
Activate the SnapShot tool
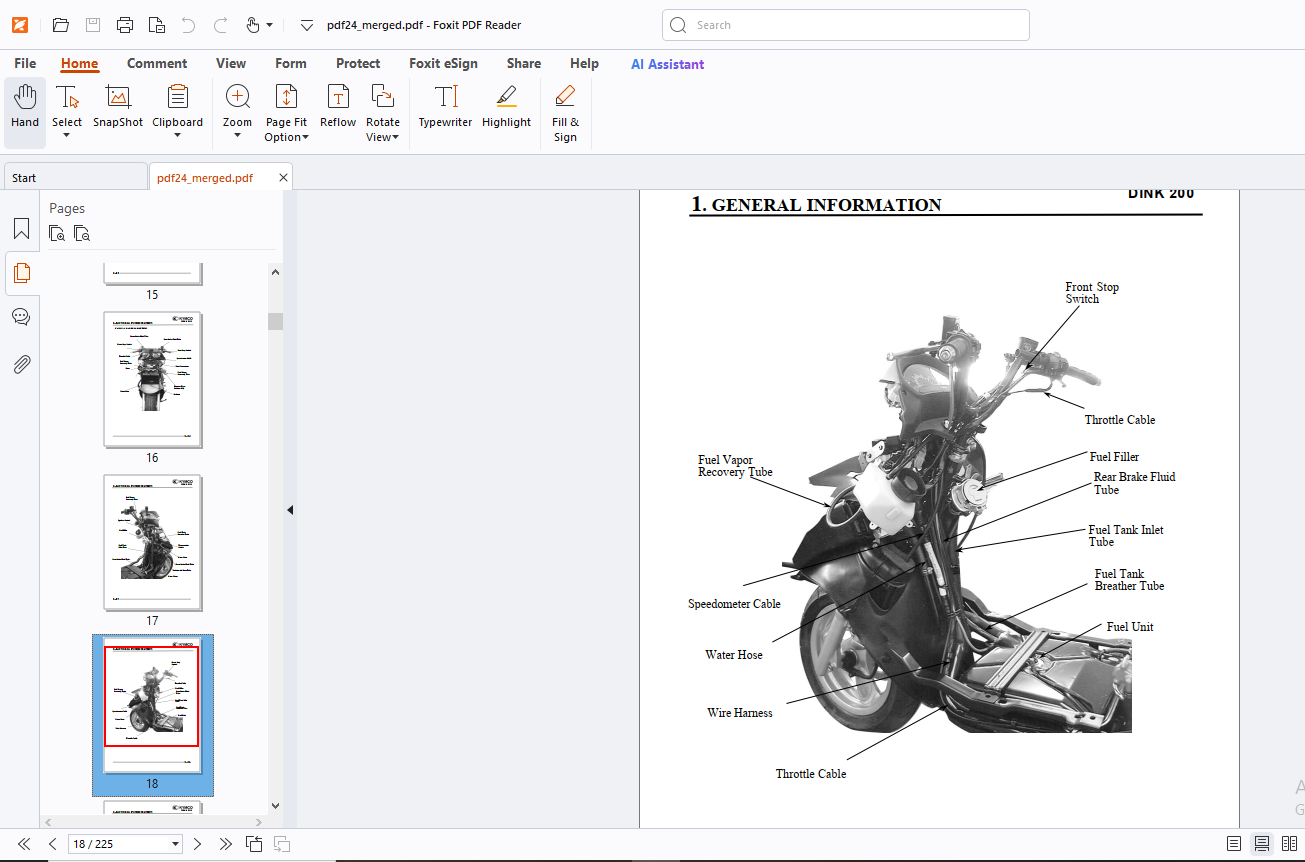click(118, 107)
